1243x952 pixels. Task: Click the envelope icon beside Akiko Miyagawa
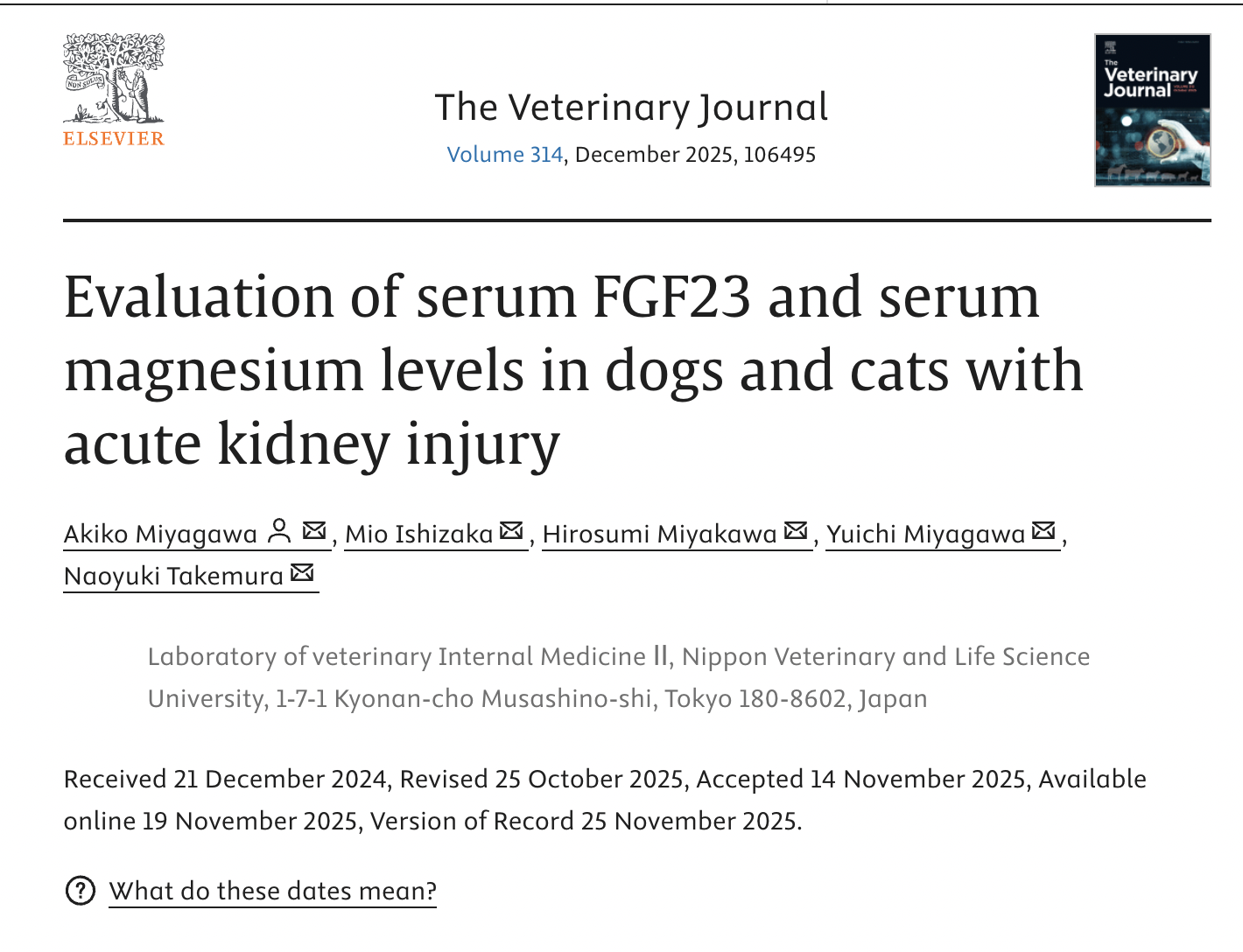click(314, 531)
